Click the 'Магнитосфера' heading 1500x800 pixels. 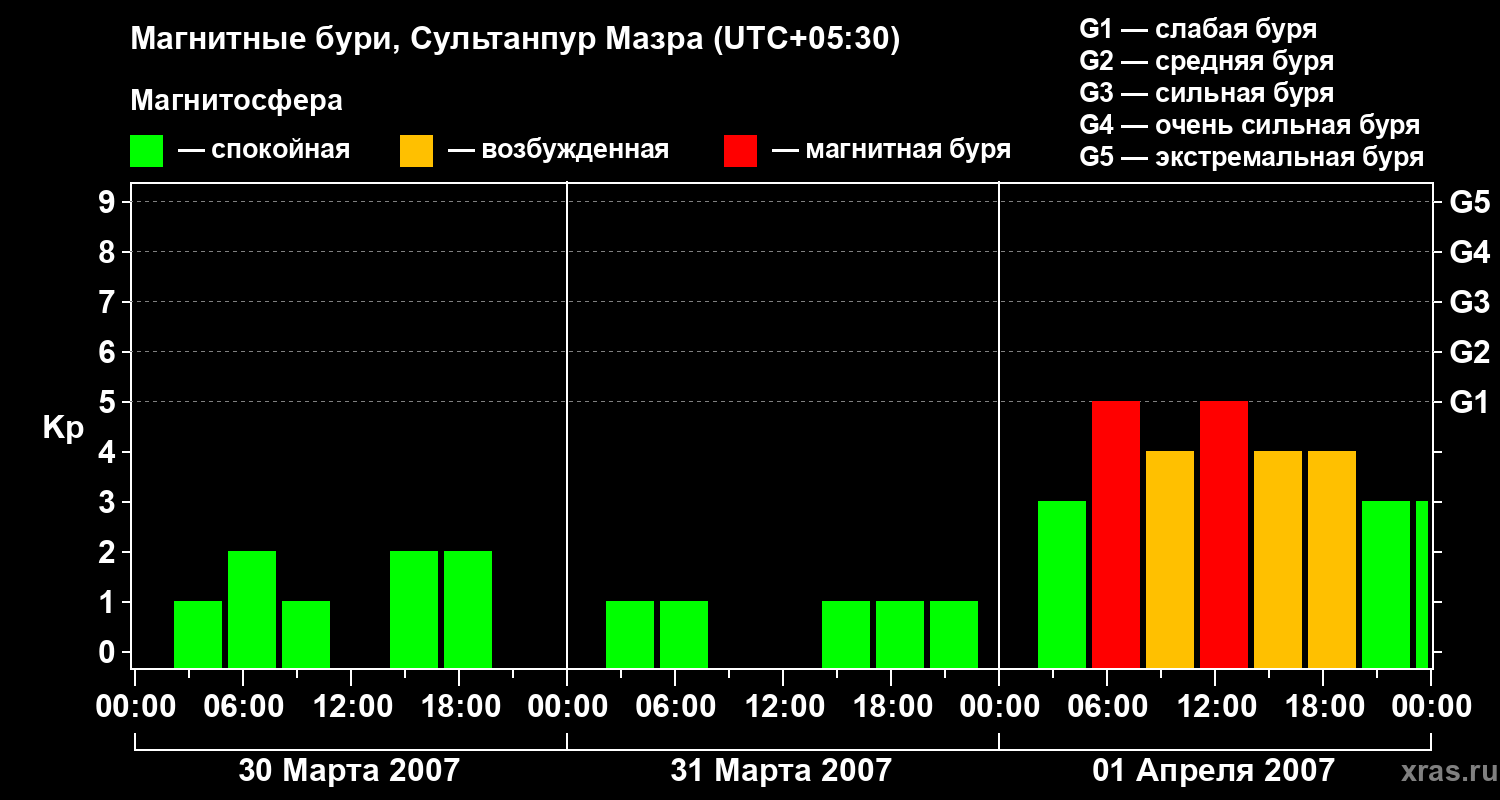pos(236,101)
